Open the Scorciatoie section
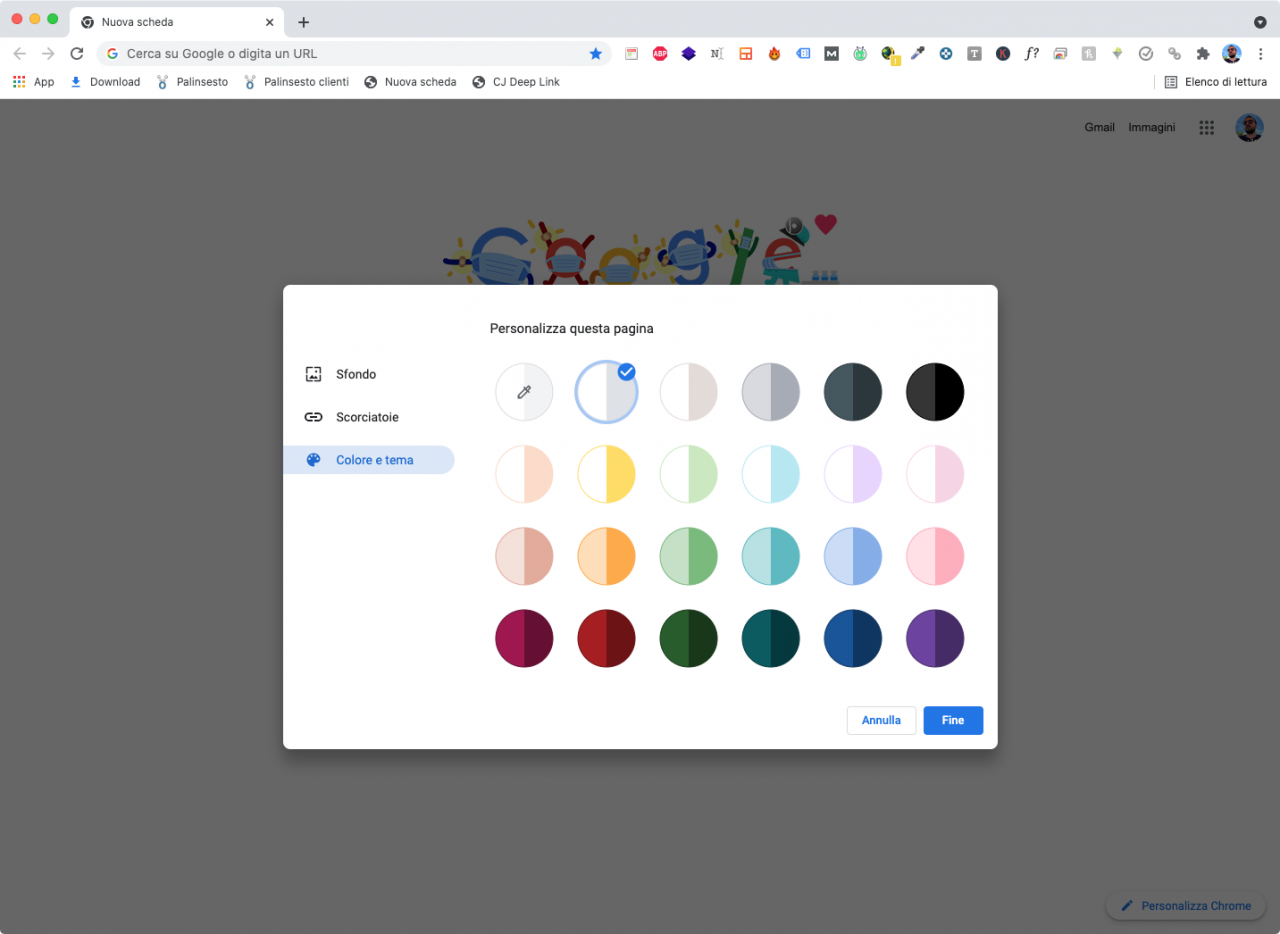This screenshot has width=1280, height=934. (x=368, y=417)
